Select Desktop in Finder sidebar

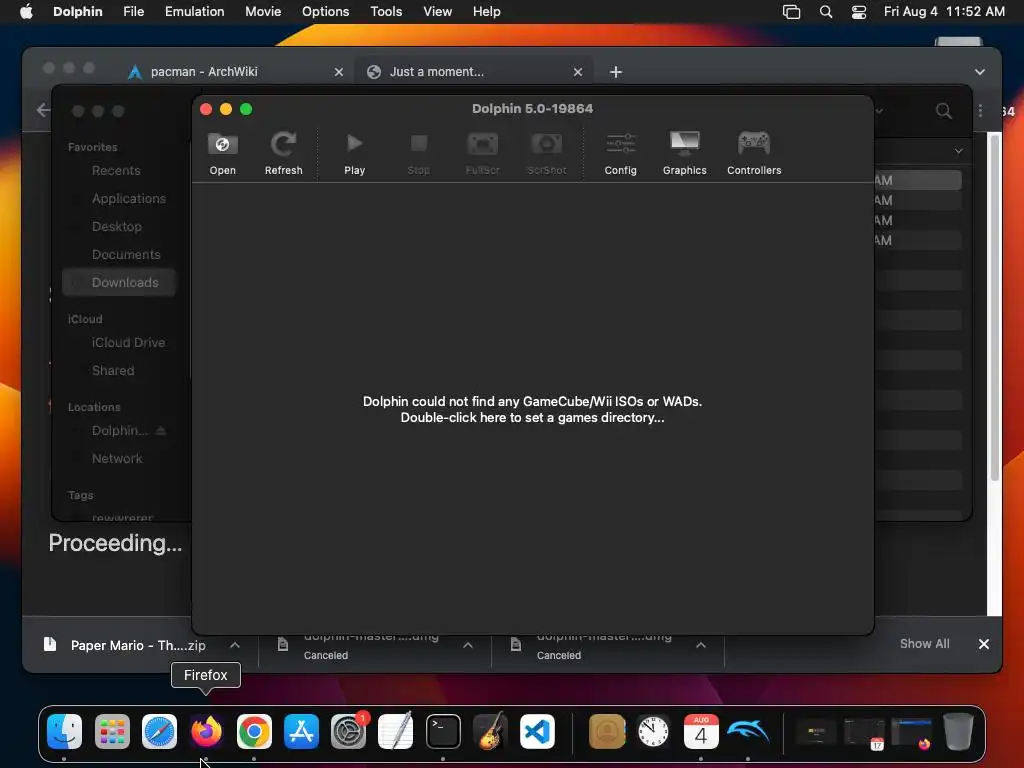(x=117, y=227)
